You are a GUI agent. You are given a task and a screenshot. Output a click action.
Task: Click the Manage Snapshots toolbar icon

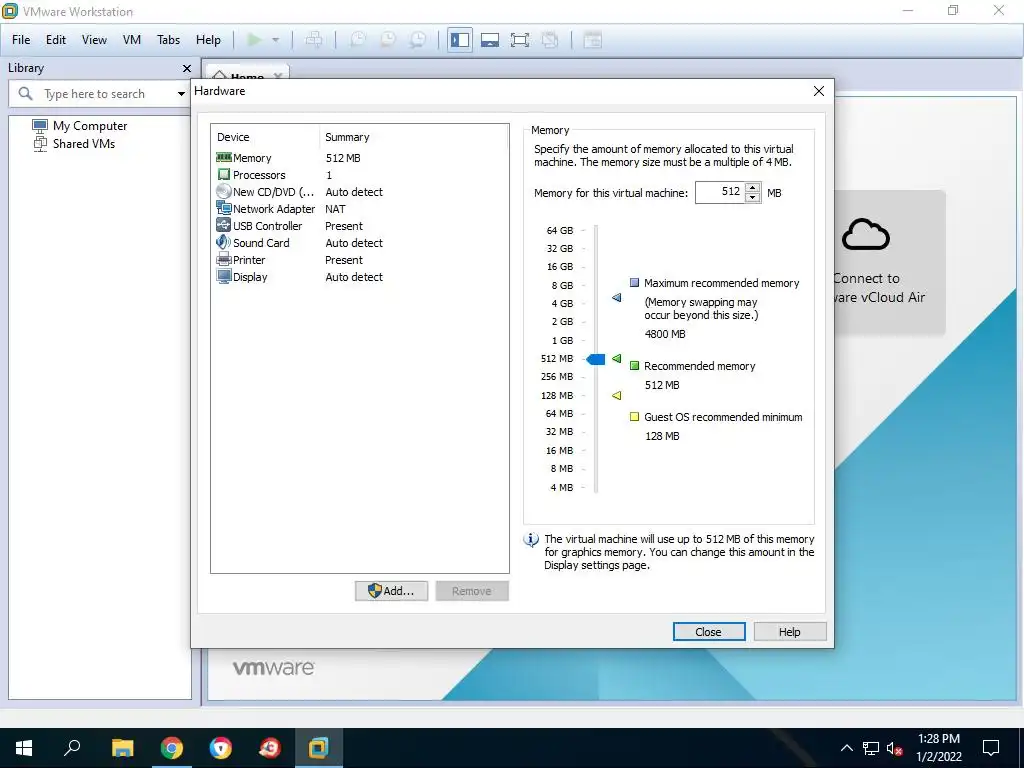[418, 40]
